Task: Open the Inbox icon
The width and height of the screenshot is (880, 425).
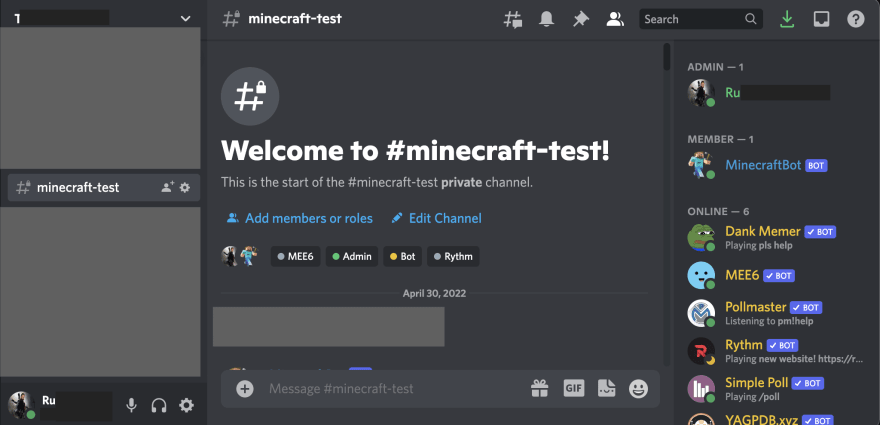Action: [821, 19]
